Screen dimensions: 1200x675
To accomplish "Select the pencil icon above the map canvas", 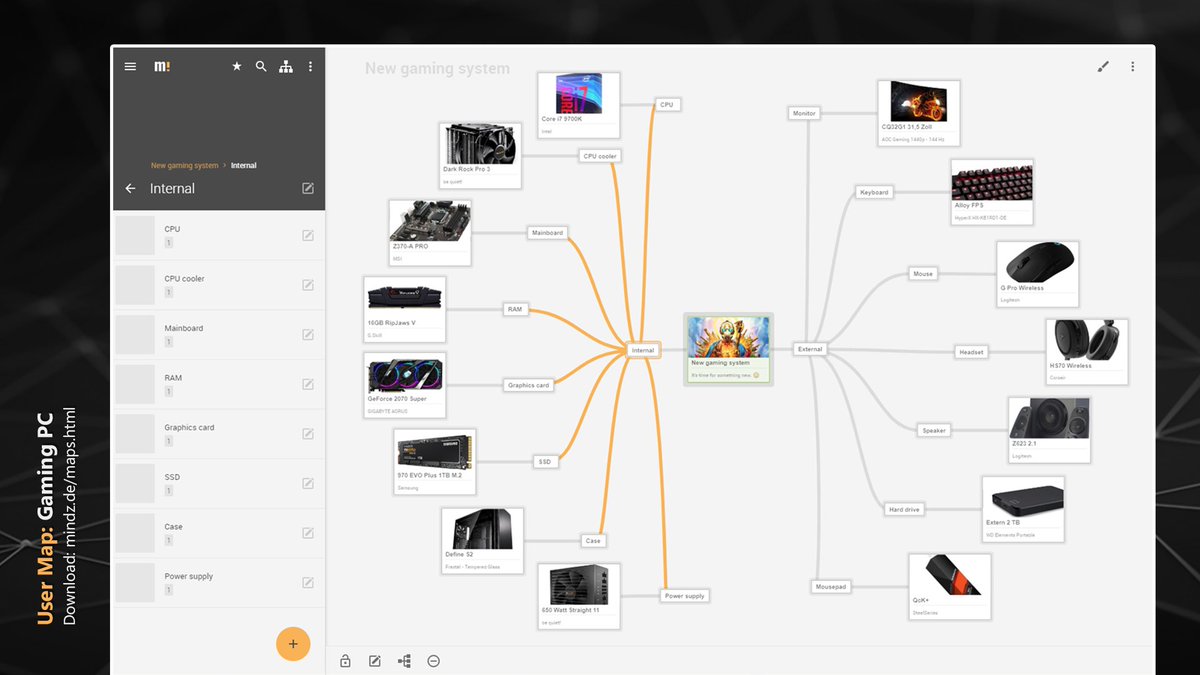I will (1103, 66).
